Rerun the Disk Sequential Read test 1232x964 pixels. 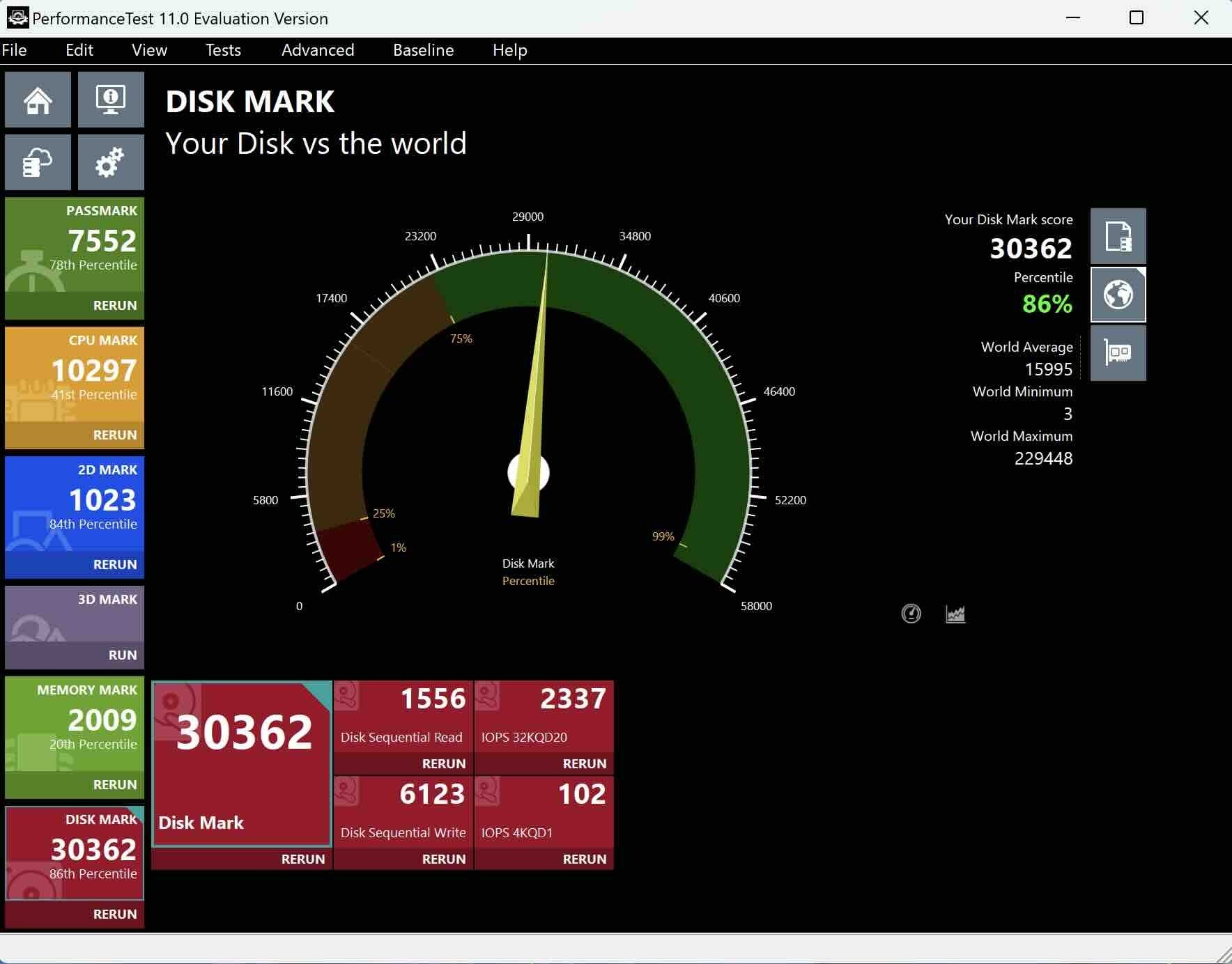[444, 763]
